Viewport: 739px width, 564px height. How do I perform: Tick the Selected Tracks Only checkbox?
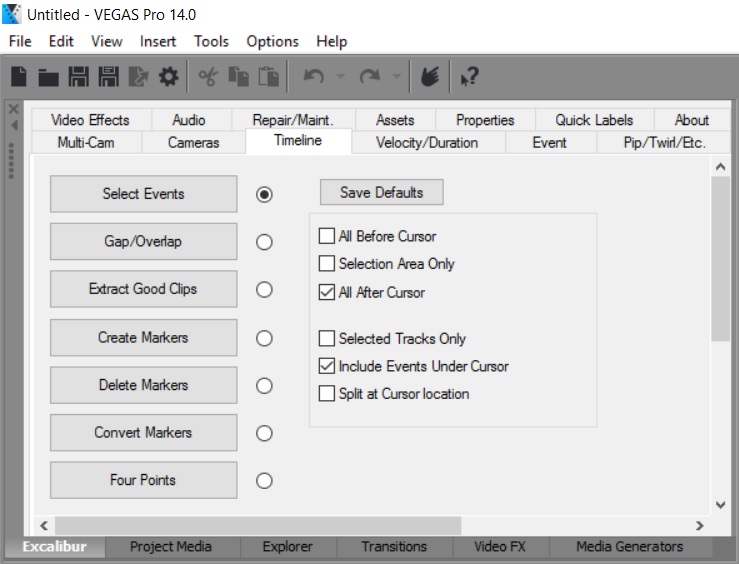[326, 339]
